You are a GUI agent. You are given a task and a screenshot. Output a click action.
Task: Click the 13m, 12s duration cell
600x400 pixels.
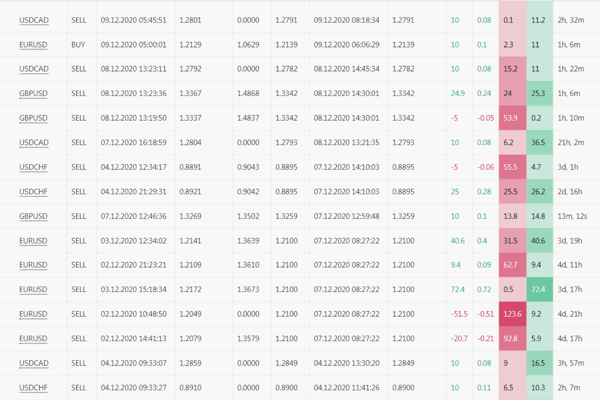click(x=571, y=216)
